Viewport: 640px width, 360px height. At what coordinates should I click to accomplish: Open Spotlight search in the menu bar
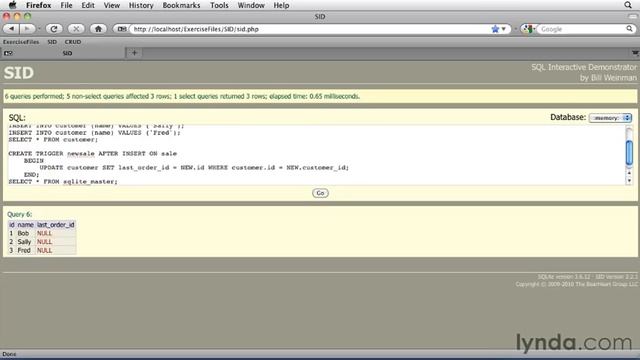628,5
